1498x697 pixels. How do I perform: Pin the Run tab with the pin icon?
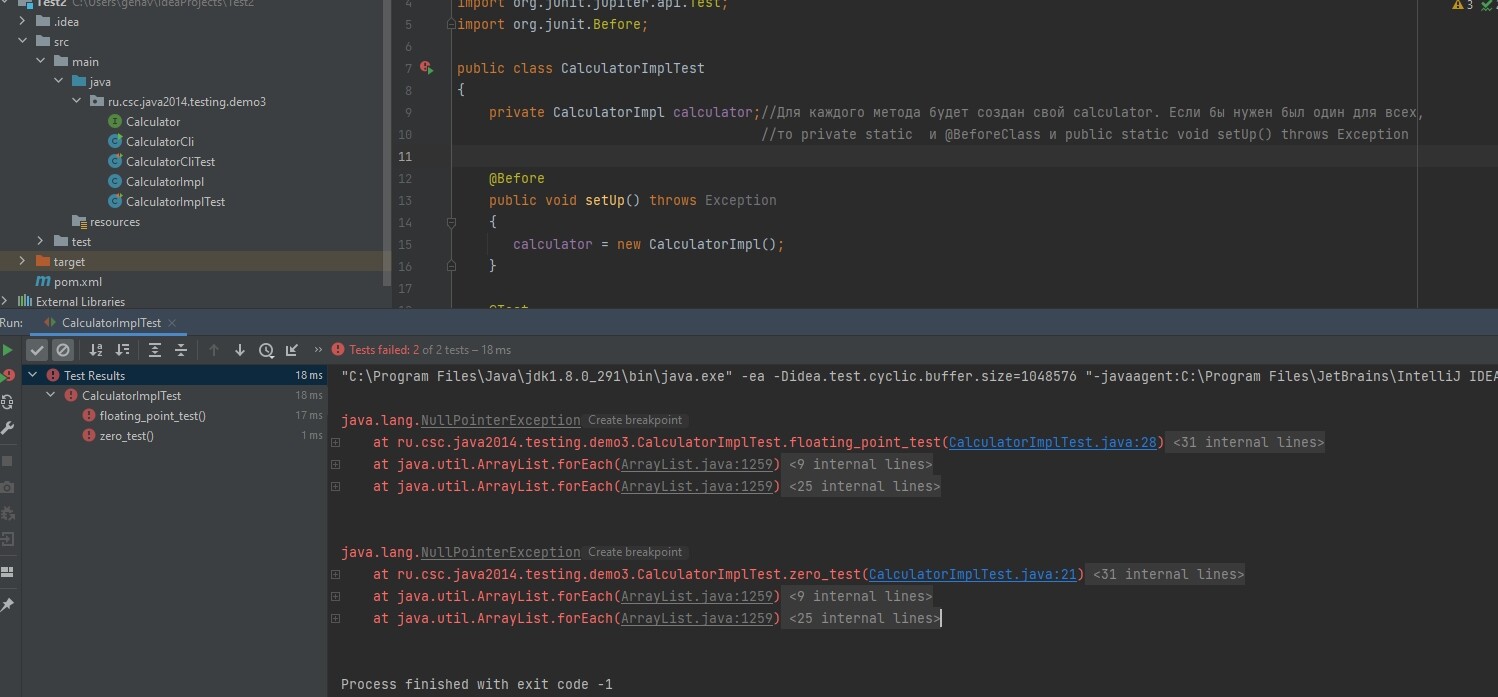pyautogui.click(x=7, y=605)
